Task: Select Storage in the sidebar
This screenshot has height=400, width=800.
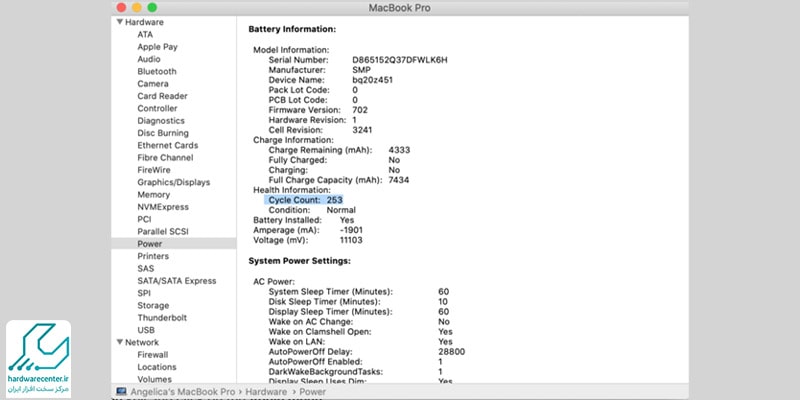Action: coord(153,305)
